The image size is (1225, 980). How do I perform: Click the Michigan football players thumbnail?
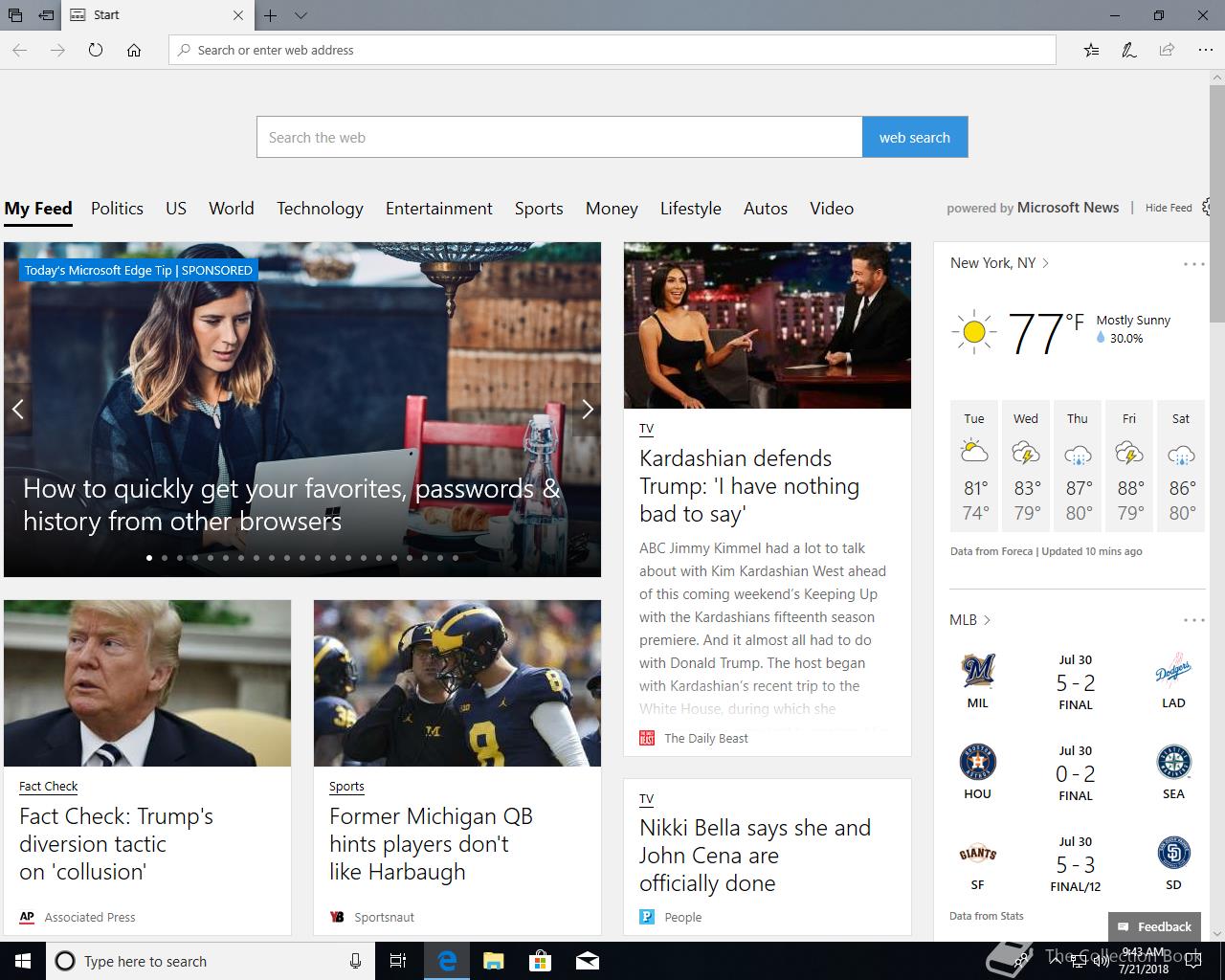pos(457,683)
